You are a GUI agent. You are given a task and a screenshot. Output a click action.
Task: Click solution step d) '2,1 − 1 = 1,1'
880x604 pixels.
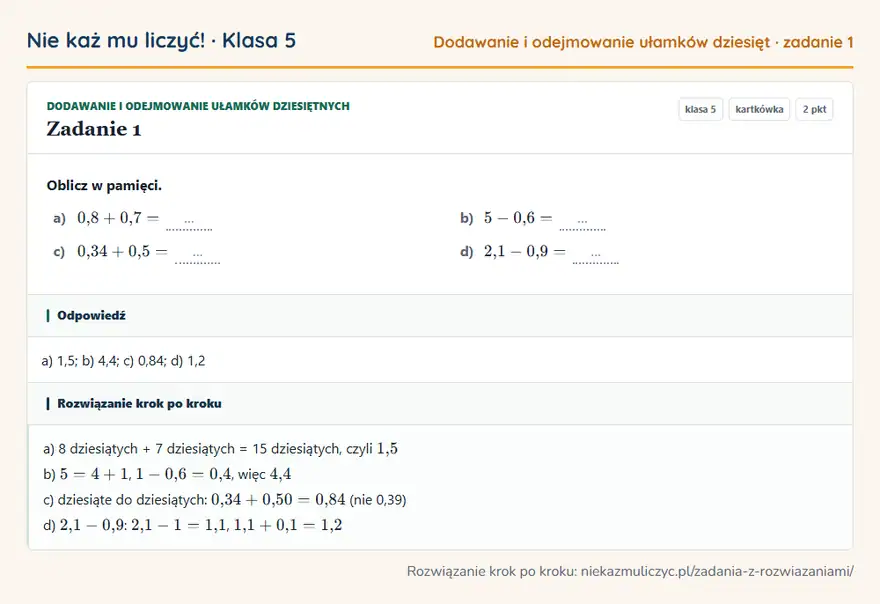pyautogui.click(x=192, y=525)
